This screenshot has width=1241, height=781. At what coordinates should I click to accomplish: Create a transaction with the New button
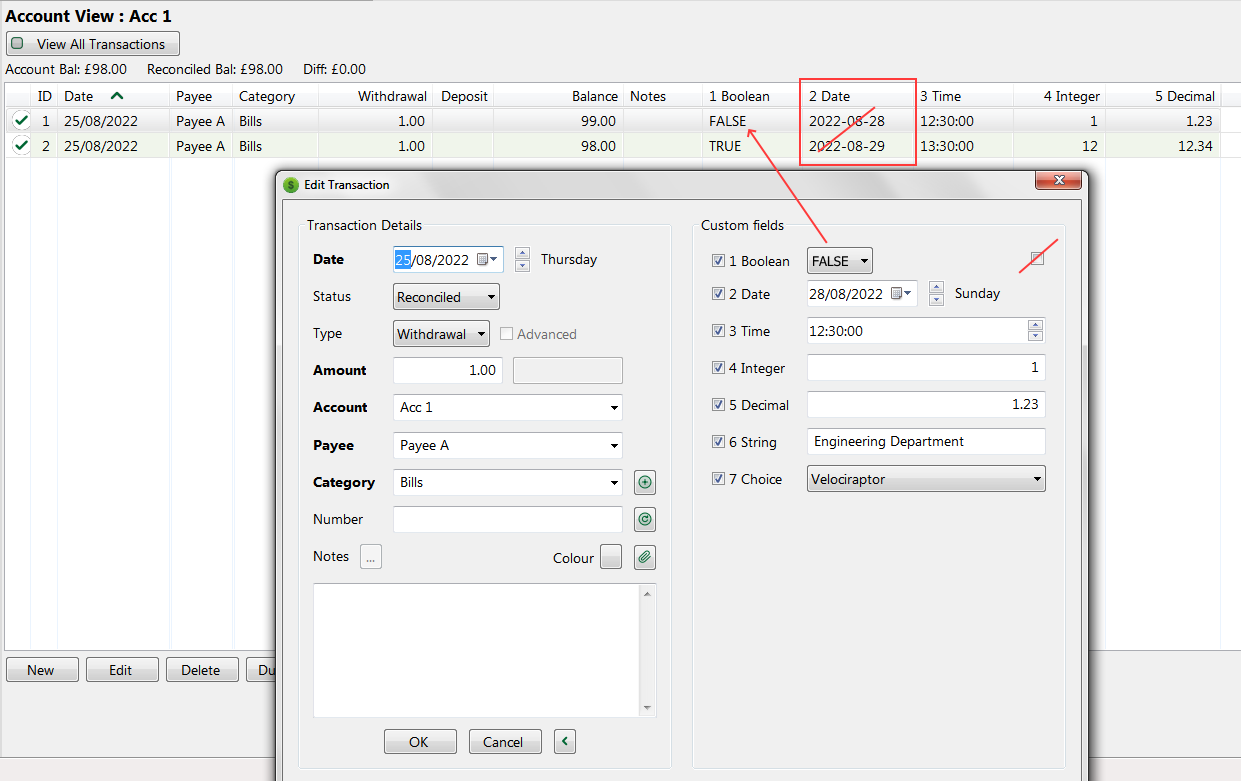tap(41, 669)
